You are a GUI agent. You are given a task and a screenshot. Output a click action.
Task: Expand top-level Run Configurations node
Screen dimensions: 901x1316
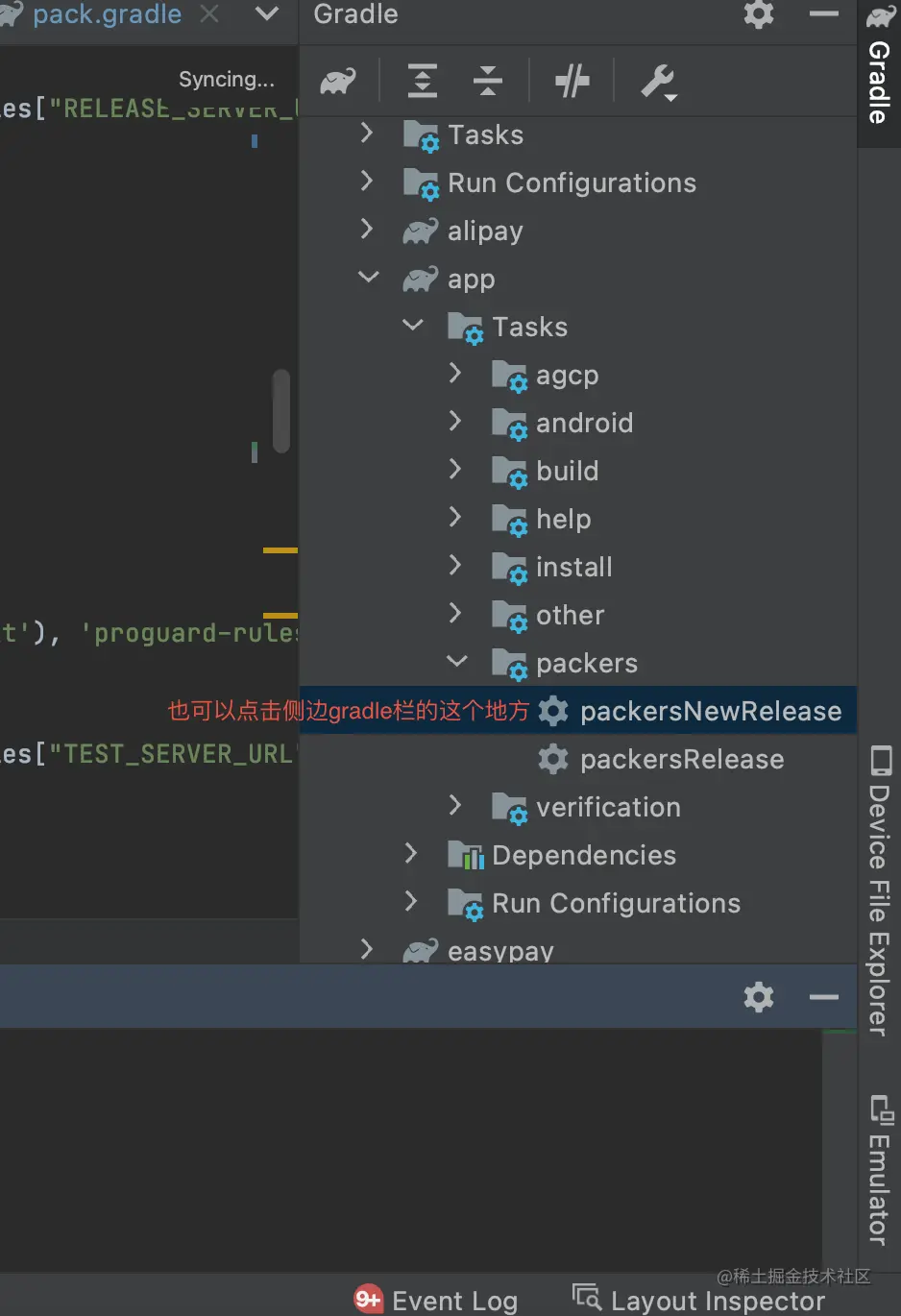[x=366, y=181]
